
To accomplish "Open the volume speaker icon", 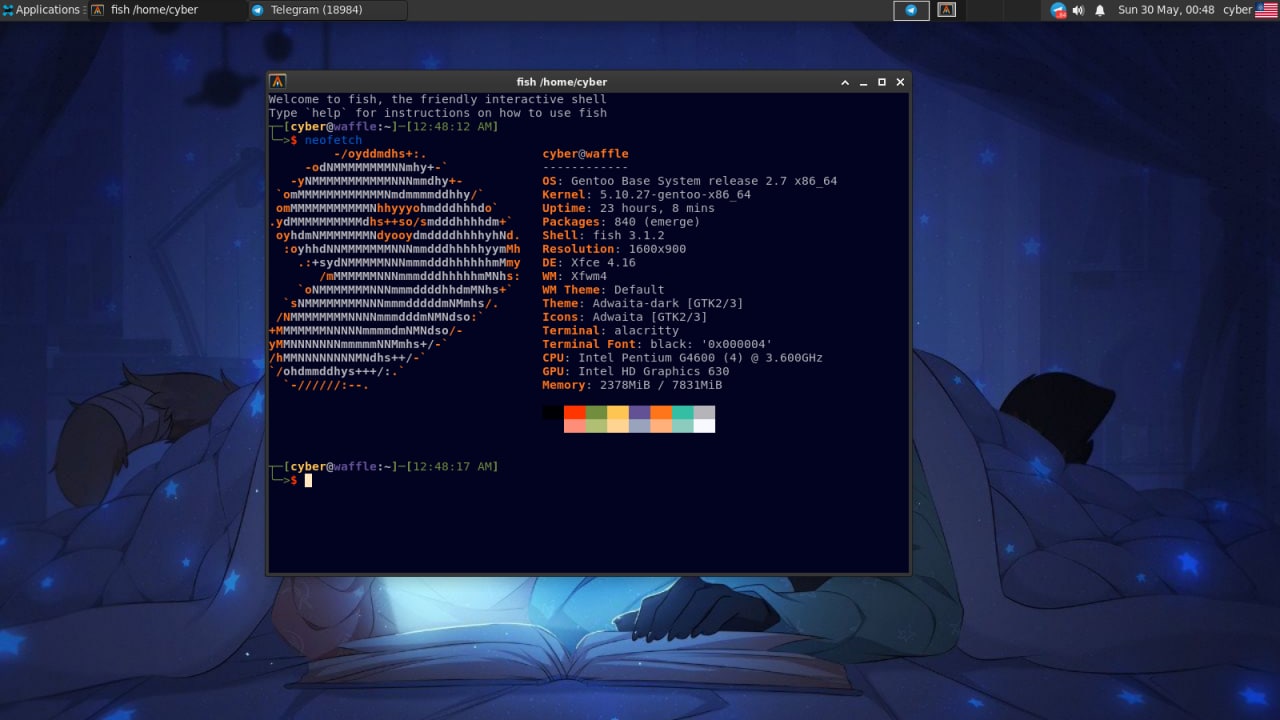I will 1078,10.
